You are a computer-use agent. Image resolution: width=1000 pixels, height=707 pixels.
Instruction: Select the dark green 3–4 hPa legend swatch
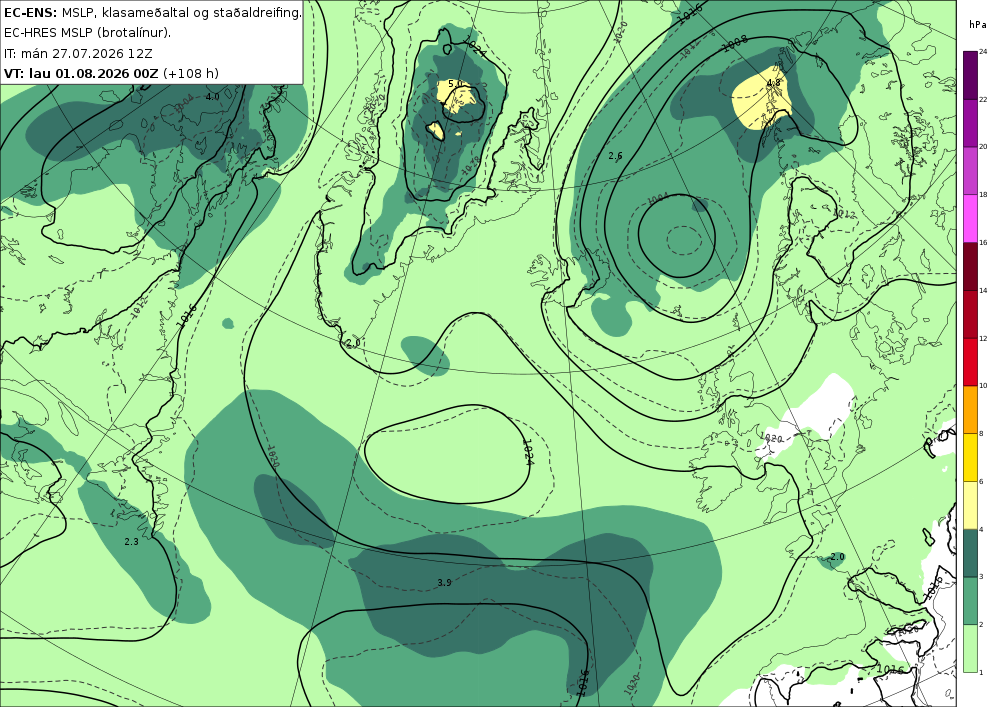click(971, 553)
